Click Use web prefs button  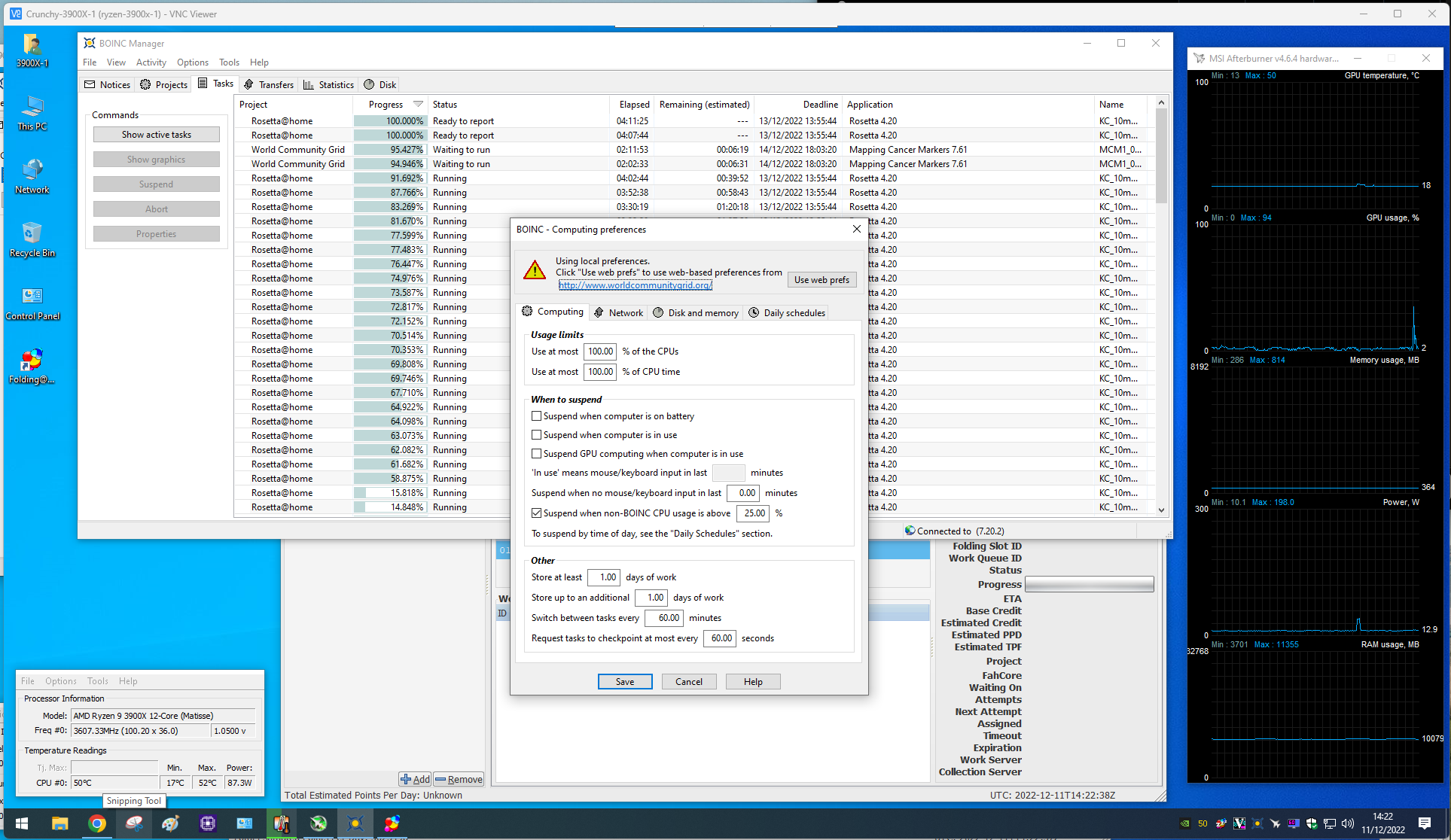point(822,280)
